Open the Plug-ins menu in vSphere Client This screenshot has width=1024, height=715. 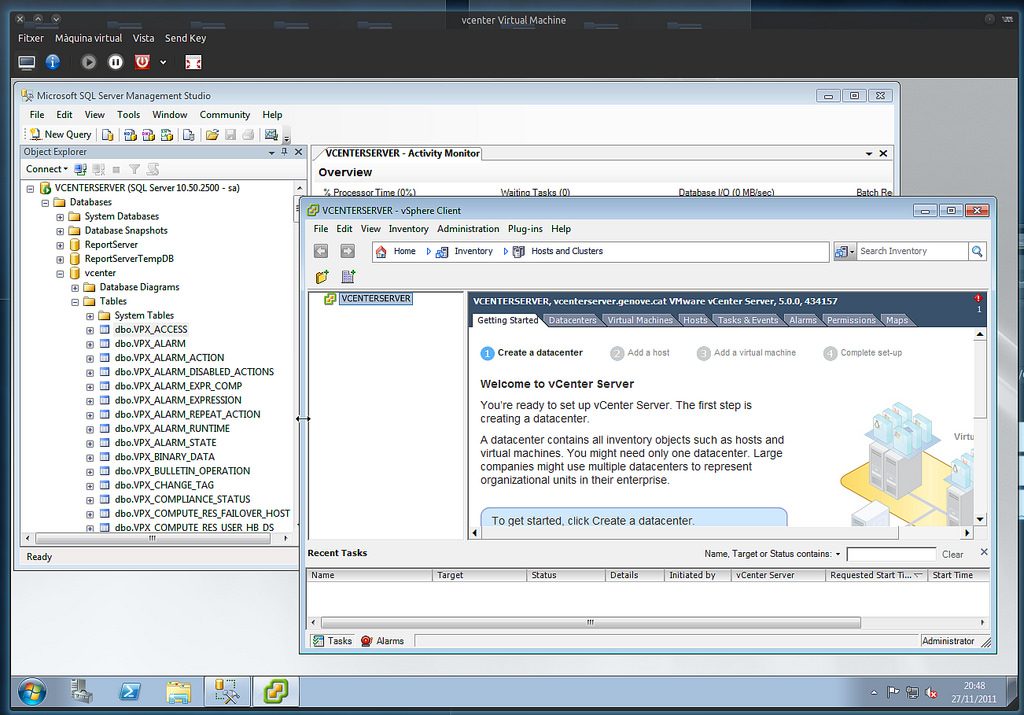click(x=525, y=229)
